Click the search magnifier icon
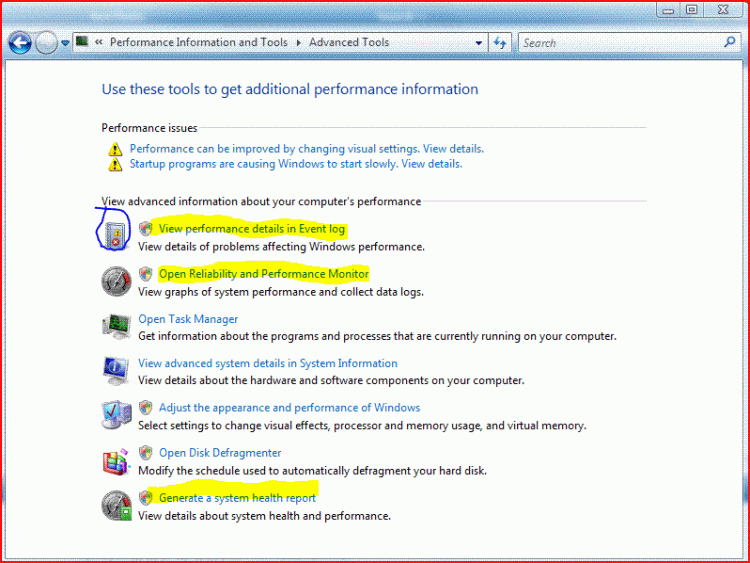The height and width of the screenshot is (563, 750). coord(730,43)
